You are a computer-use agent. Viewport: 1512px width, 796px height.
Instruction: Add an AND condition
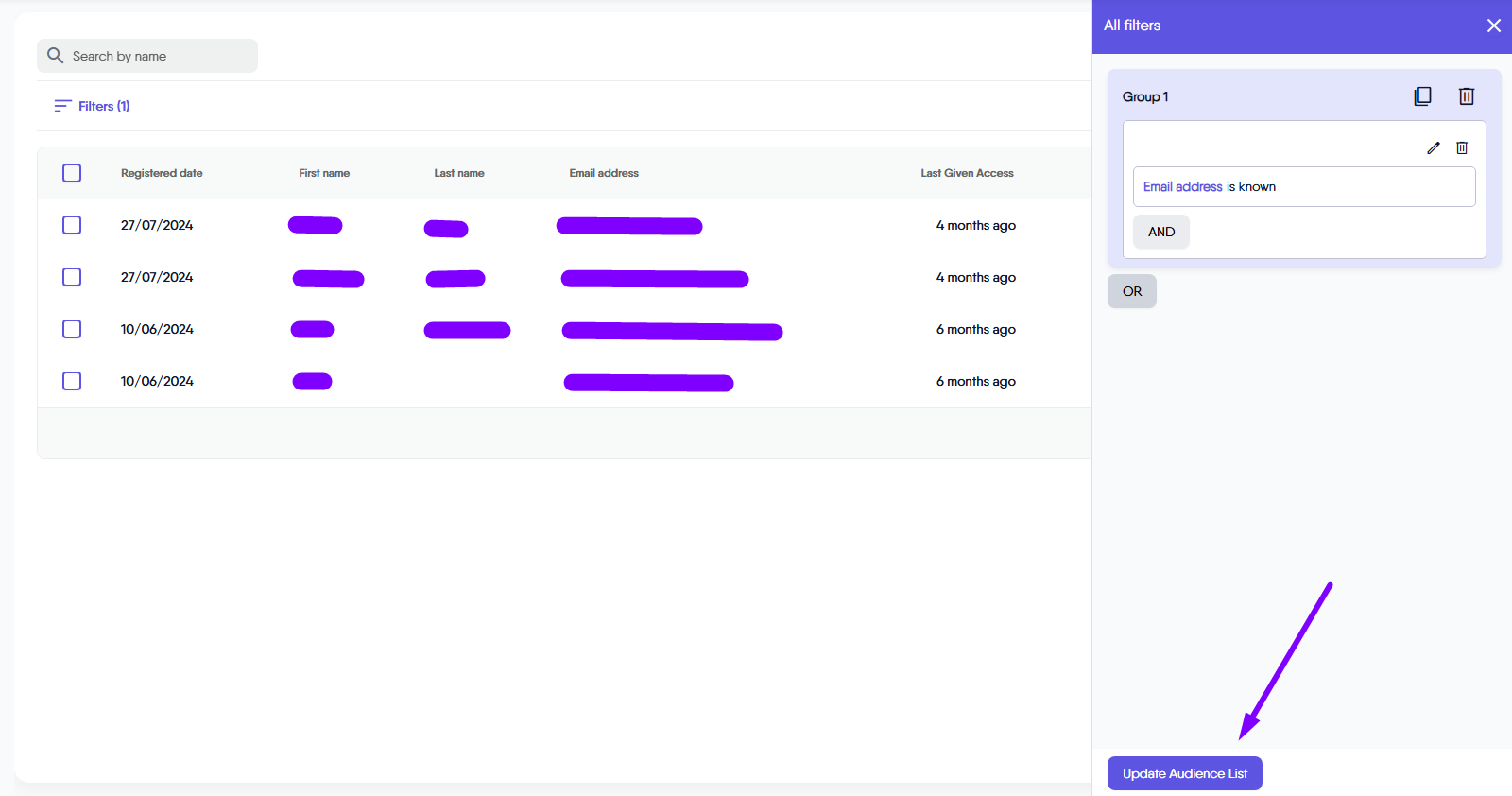(x=1160, y=232)
